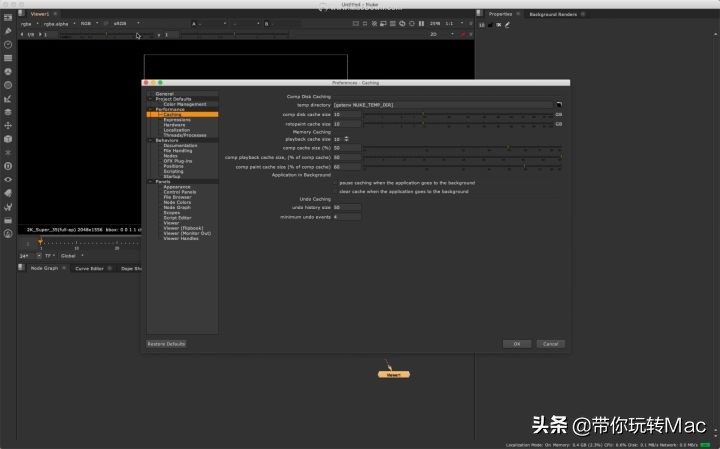
Task: Select Script Editor in the preferences tree
Action: pos(177,218)
